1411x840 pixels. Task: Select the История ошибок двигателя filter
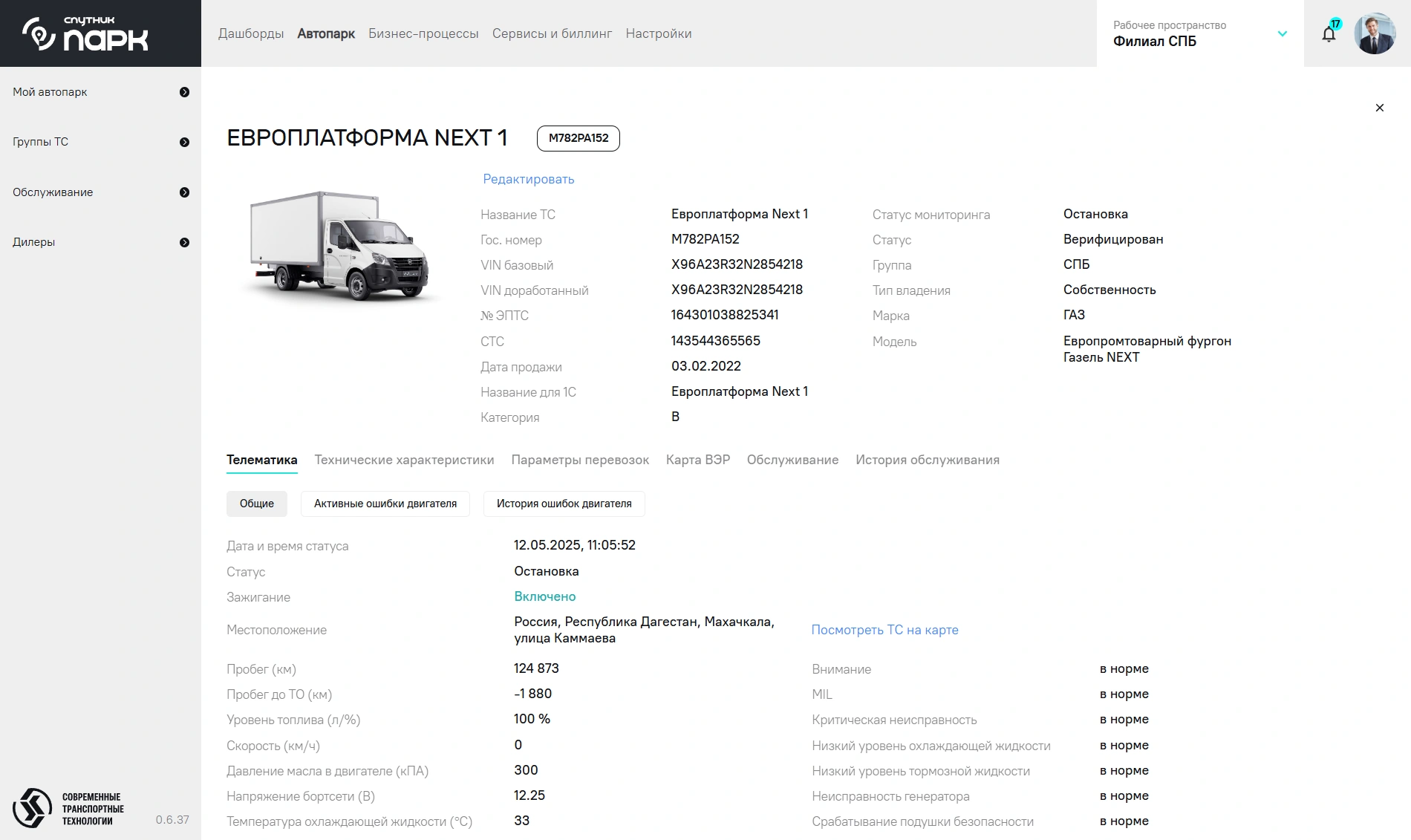[x=564, y=504]
